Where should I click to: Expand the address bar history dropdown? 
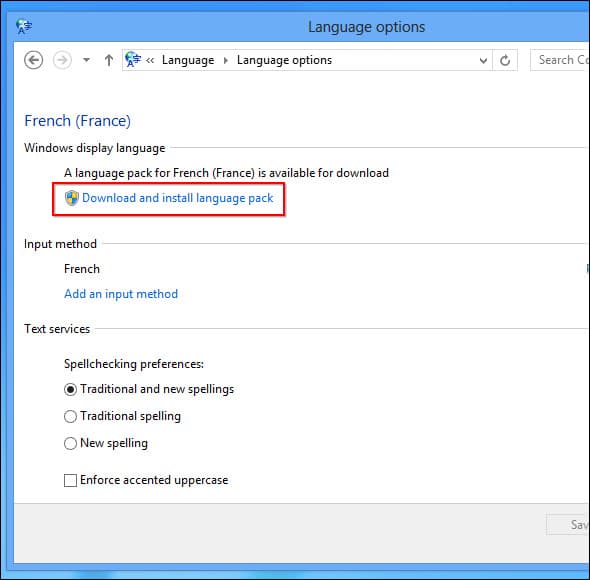(x=484, y=60)
